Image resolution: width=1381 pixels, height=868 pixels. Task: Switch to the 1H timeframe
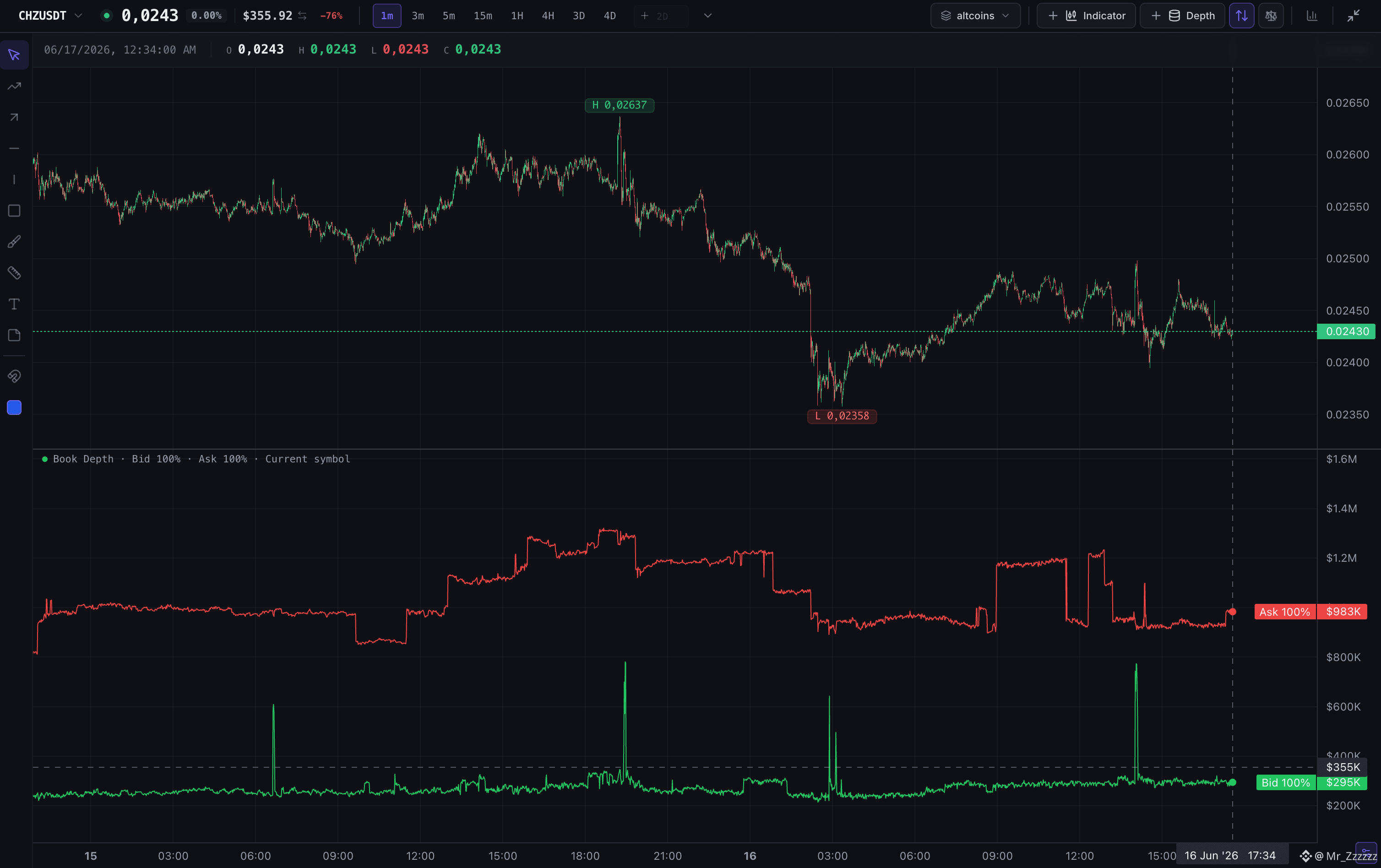[517, 16]
